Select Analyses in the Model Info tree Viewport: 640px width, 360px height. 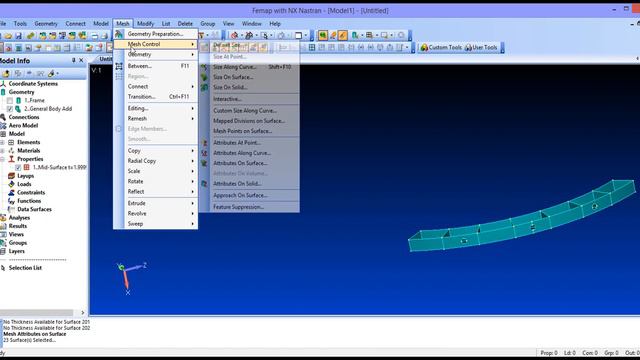coord(19,218)
